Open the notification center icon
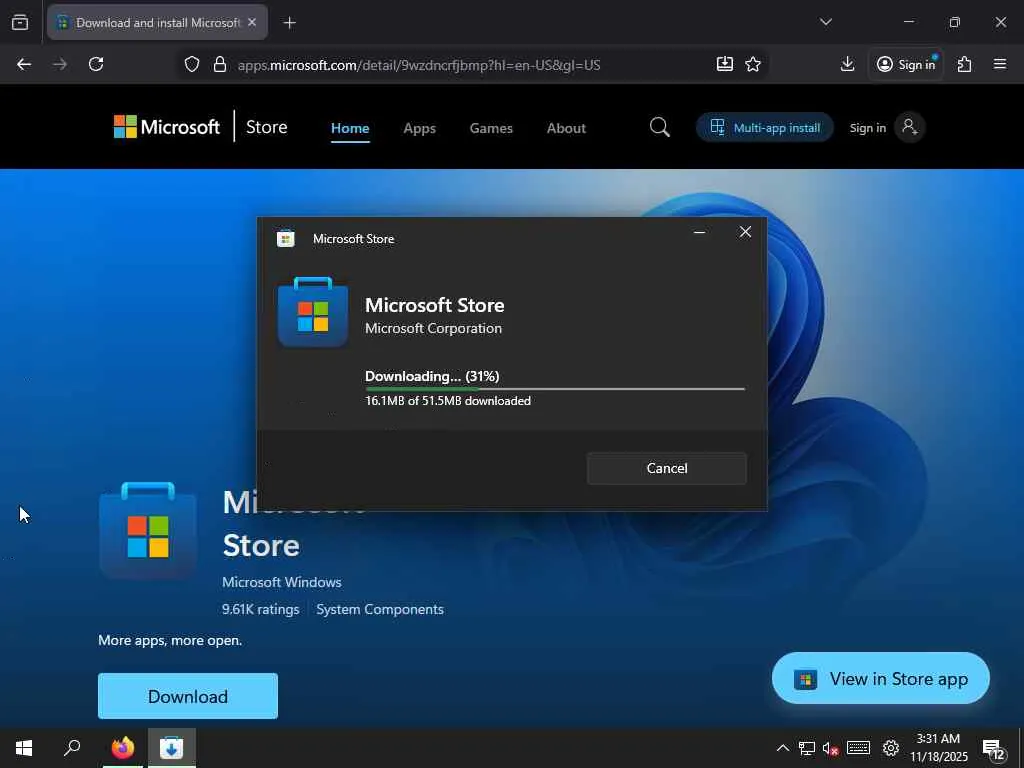The height and width of the screenshot is (768, 1024). click(994, 749)
